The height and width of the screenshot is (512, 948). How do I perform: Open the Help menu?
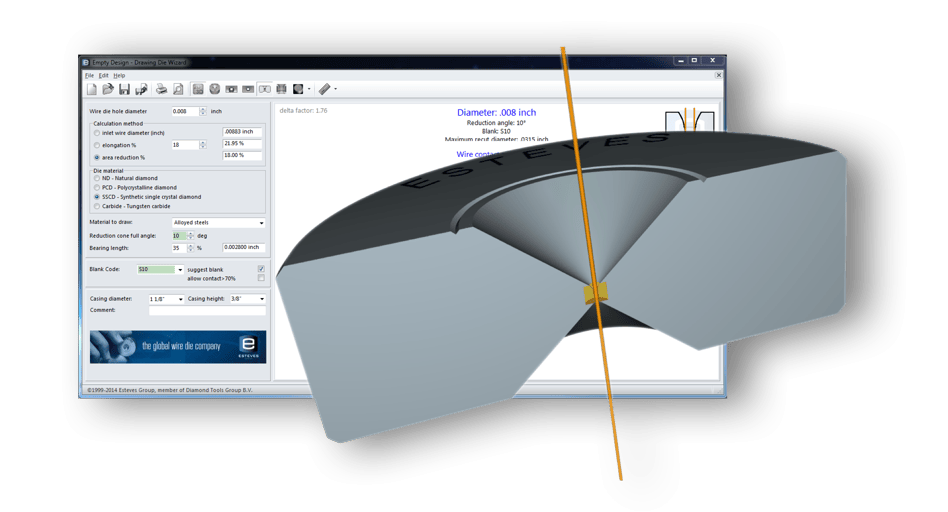(x=119, y=76)
